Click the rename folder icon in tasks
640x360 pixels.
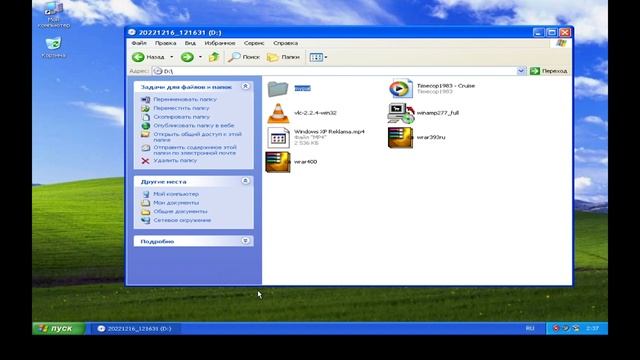point(145,100)
